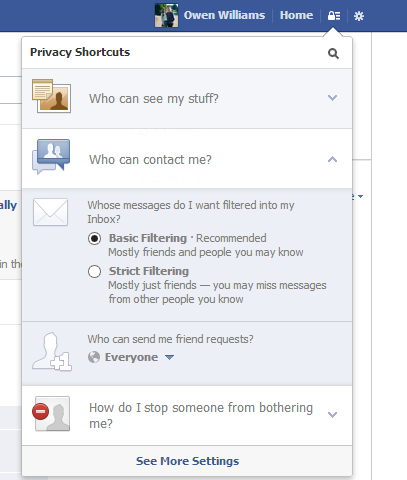Expand Who can see my stuff chevron
407x480 pixels.
coord(332,98)
